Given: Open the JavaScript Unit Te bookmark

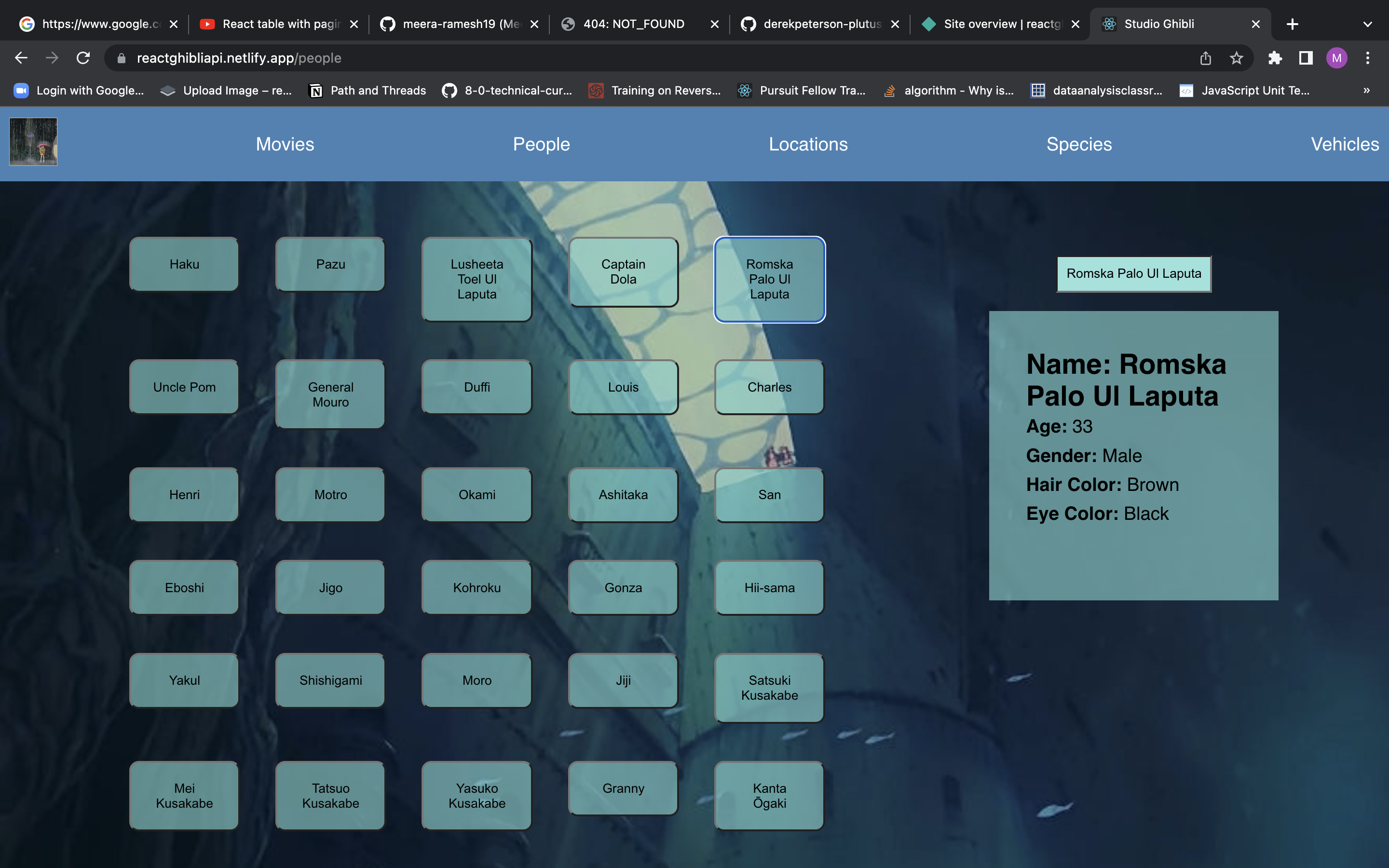Looking at the screenshot, I should point(1244,90).
